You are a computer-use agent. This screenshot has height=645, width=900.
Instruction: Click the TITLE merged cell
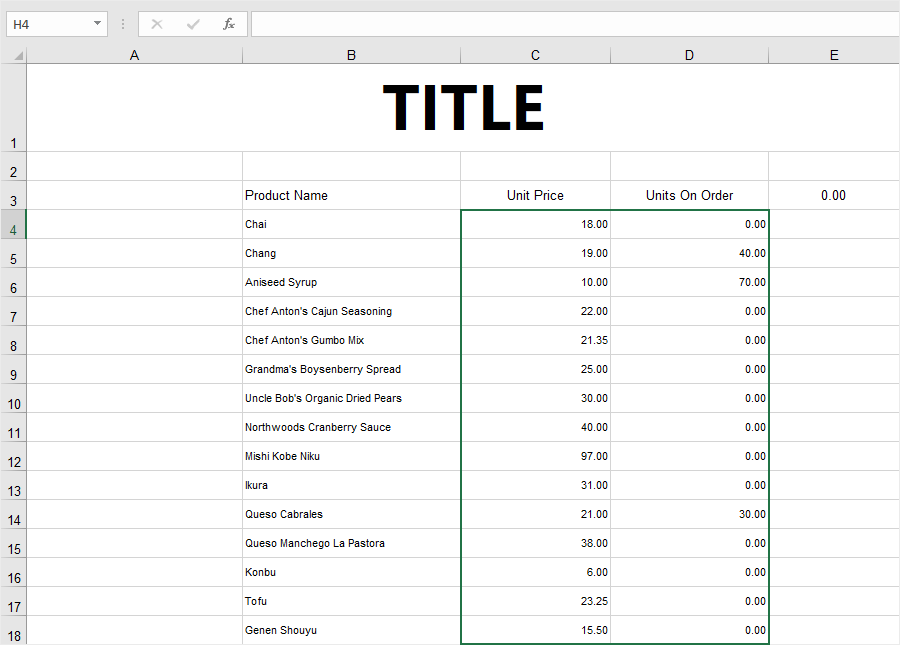463,107
